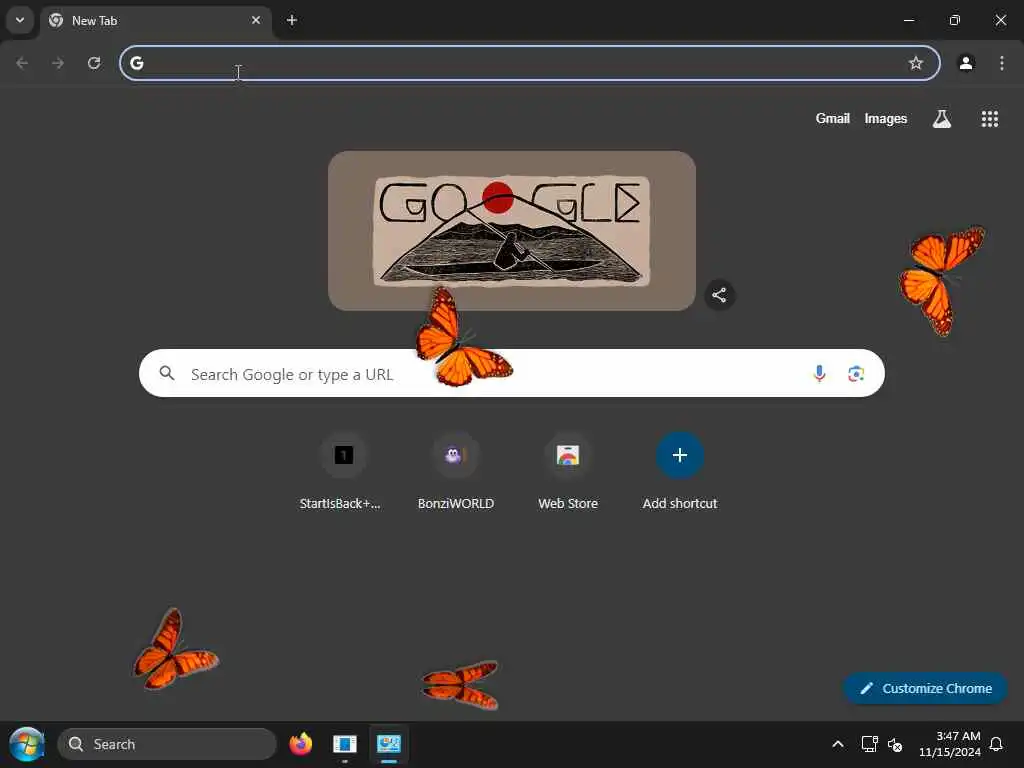This screenshot has width=1024, height=768.
Task: Launch Firefox from the taskbar
Action: tap(300, 744)
